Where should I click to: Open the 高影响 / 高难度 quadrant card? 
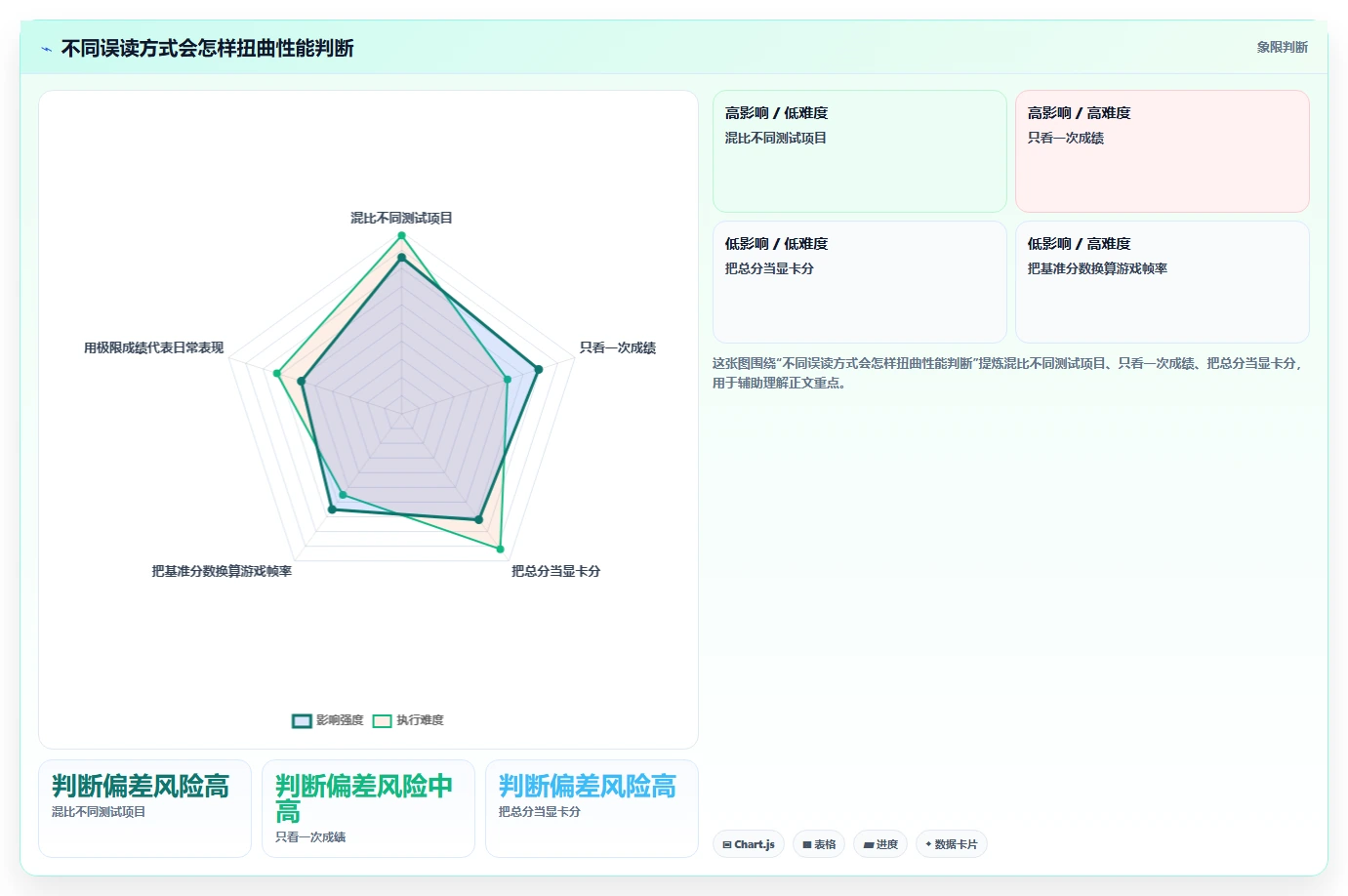pyautogui.click(x=1162, y=151)
